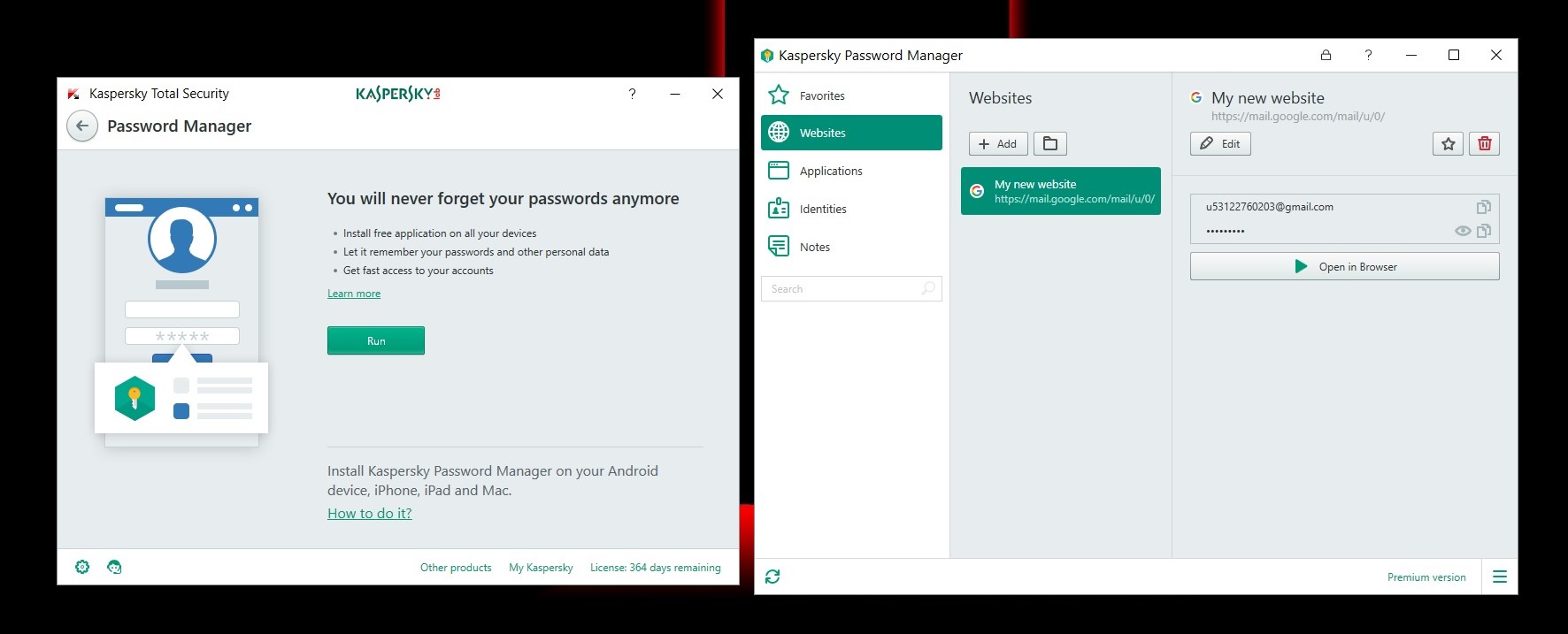Maximize the Kaspersky Password Manager window
This screenshot has height=634, width=1568.
[1454, 55]
